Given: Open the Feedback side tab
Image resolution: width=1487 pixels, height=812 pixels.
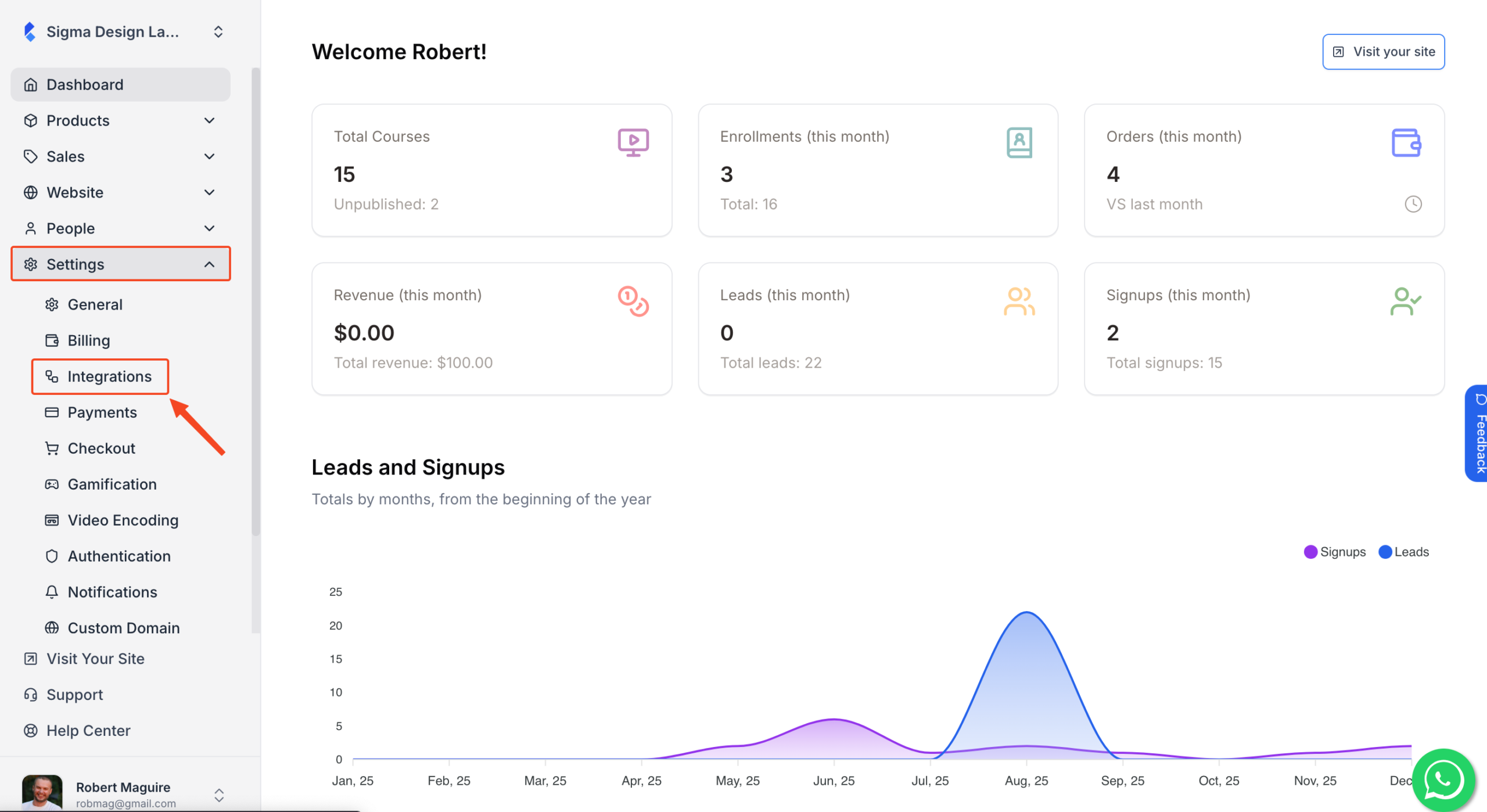Looking at the screenshot, I should (1477, 434).
